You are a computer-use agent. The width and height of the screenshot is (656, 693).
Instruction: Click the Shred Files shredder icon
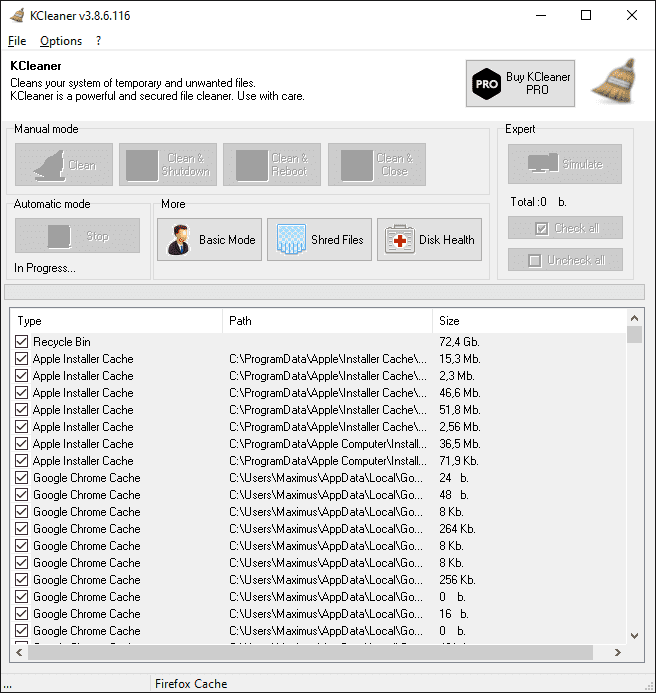pos(291,239)
